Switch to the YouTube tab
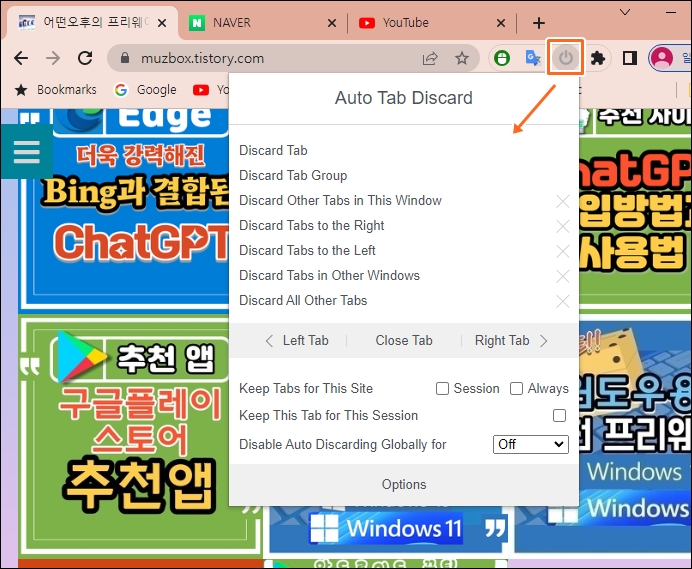The width and height of the screenshot is (692, 569). click(x=432, y=23)
